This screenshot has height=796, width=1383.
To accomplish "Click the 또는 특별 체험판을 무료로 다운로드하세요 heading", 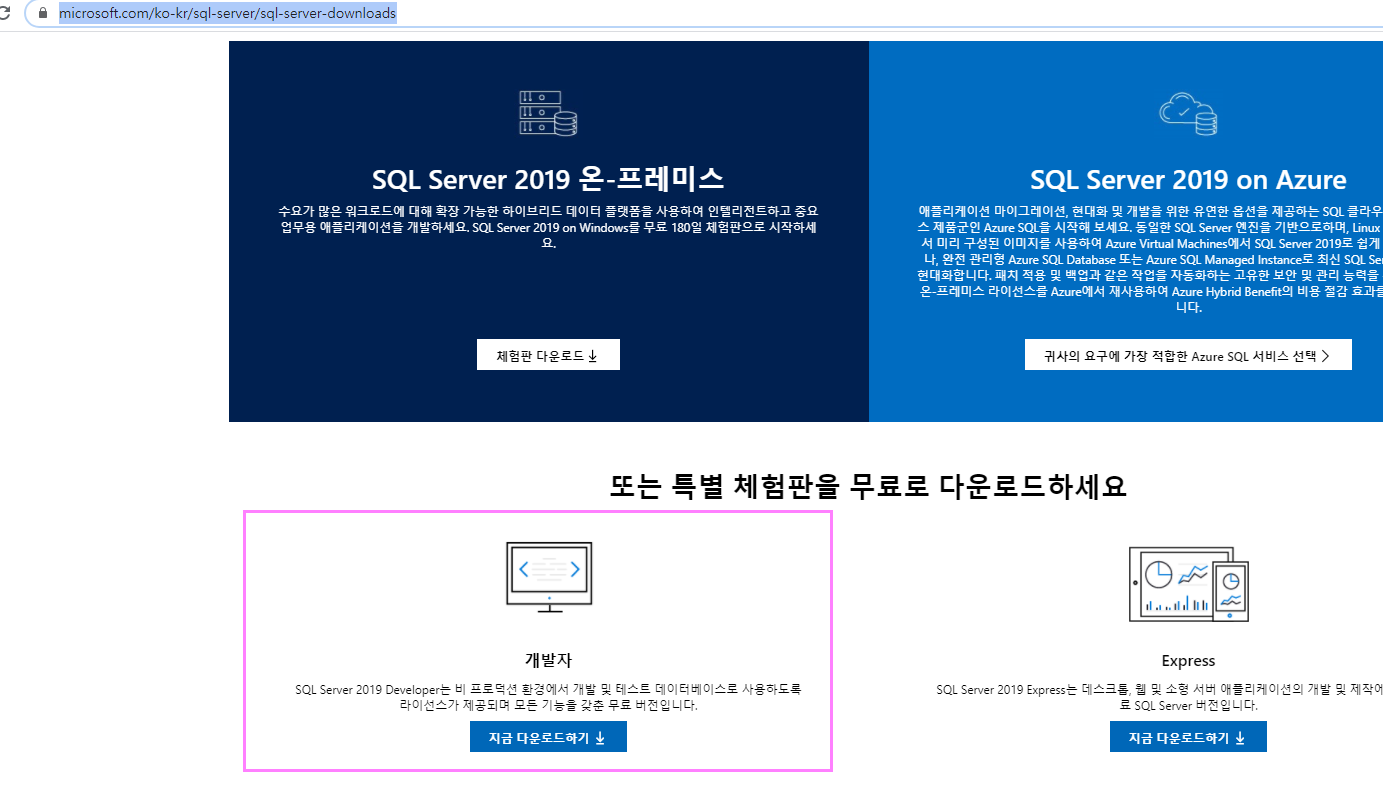I will [x=868, y=486].
